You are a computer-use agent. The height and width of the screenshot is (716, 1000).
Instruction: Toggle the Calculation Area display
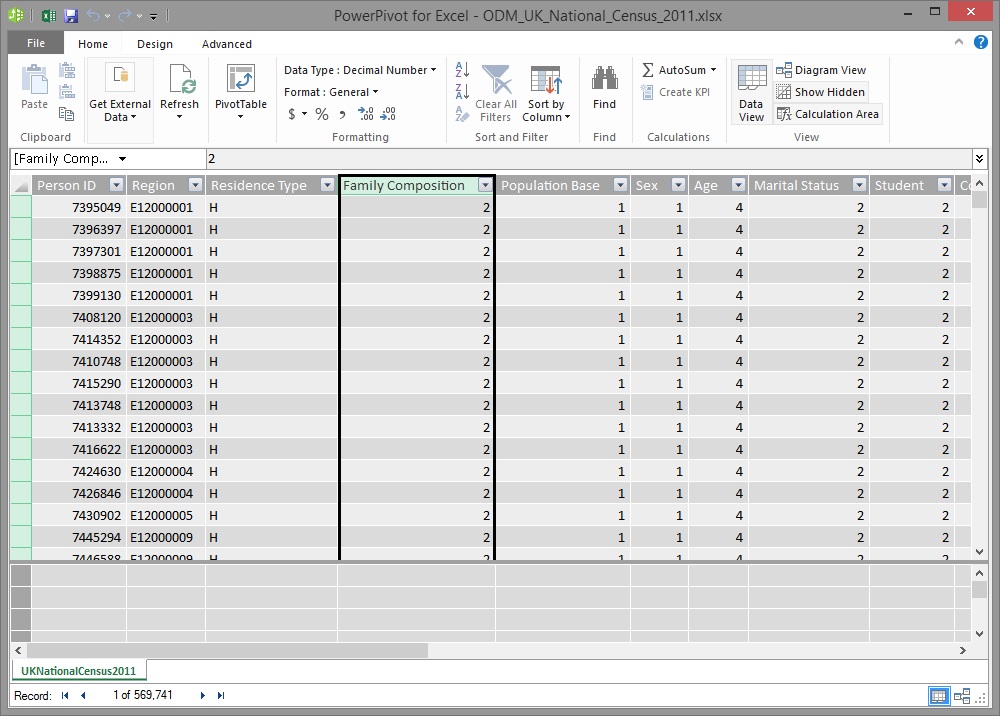828,114
